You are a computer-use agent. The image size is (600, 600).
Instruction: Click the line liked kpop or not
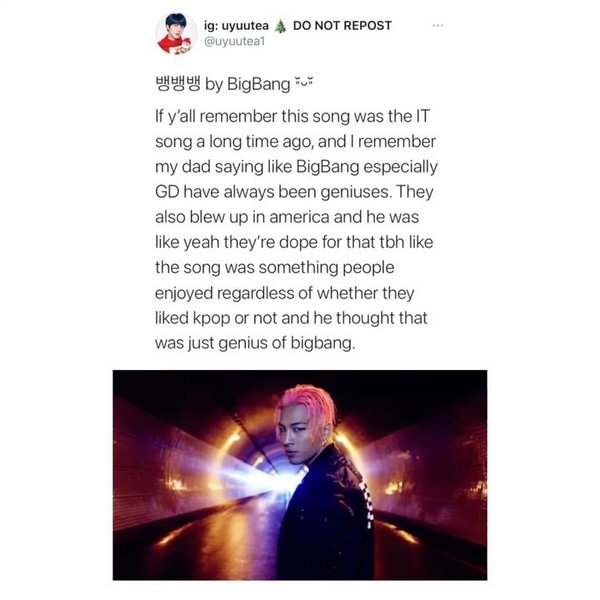[x=216, y=318]
